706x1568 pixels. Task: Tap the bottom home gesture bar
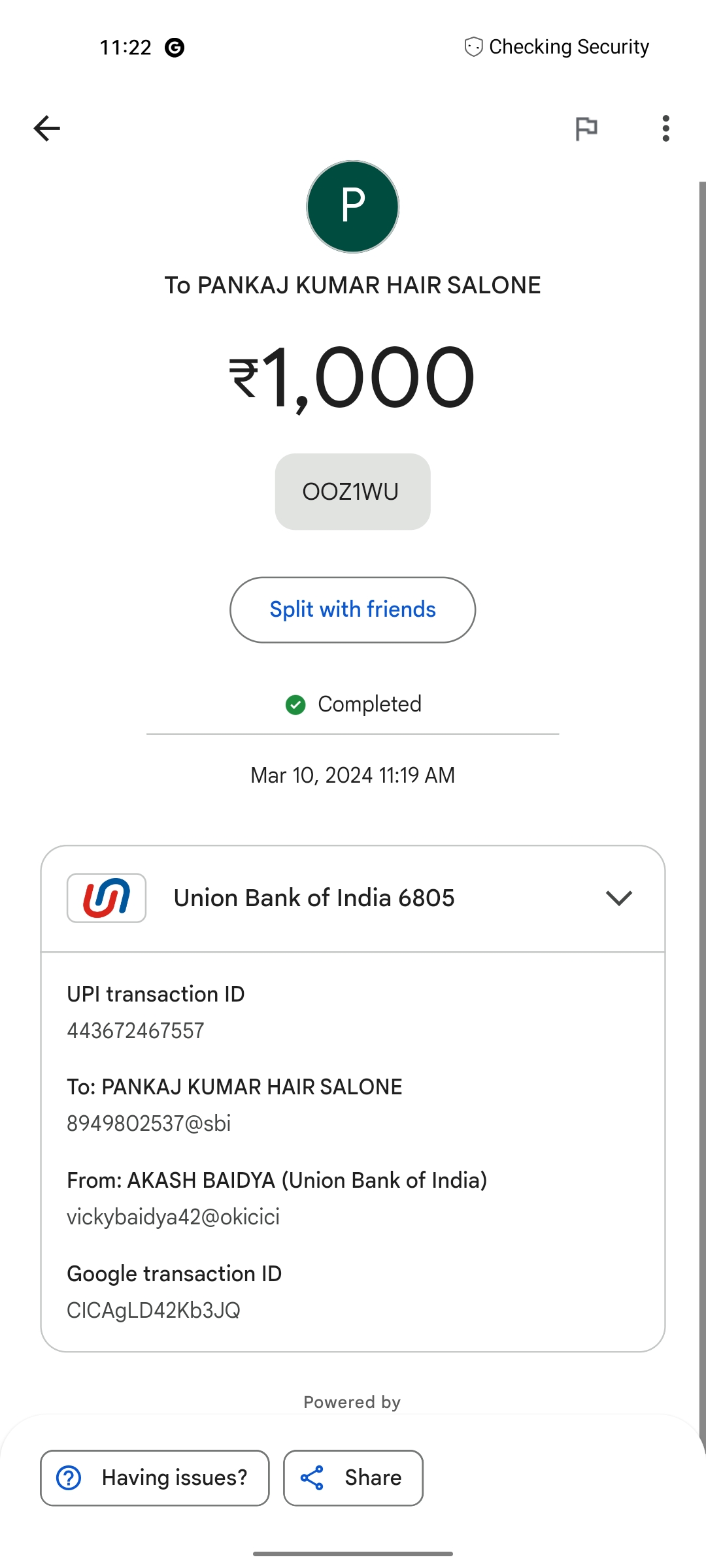(x=353, y=1554)
